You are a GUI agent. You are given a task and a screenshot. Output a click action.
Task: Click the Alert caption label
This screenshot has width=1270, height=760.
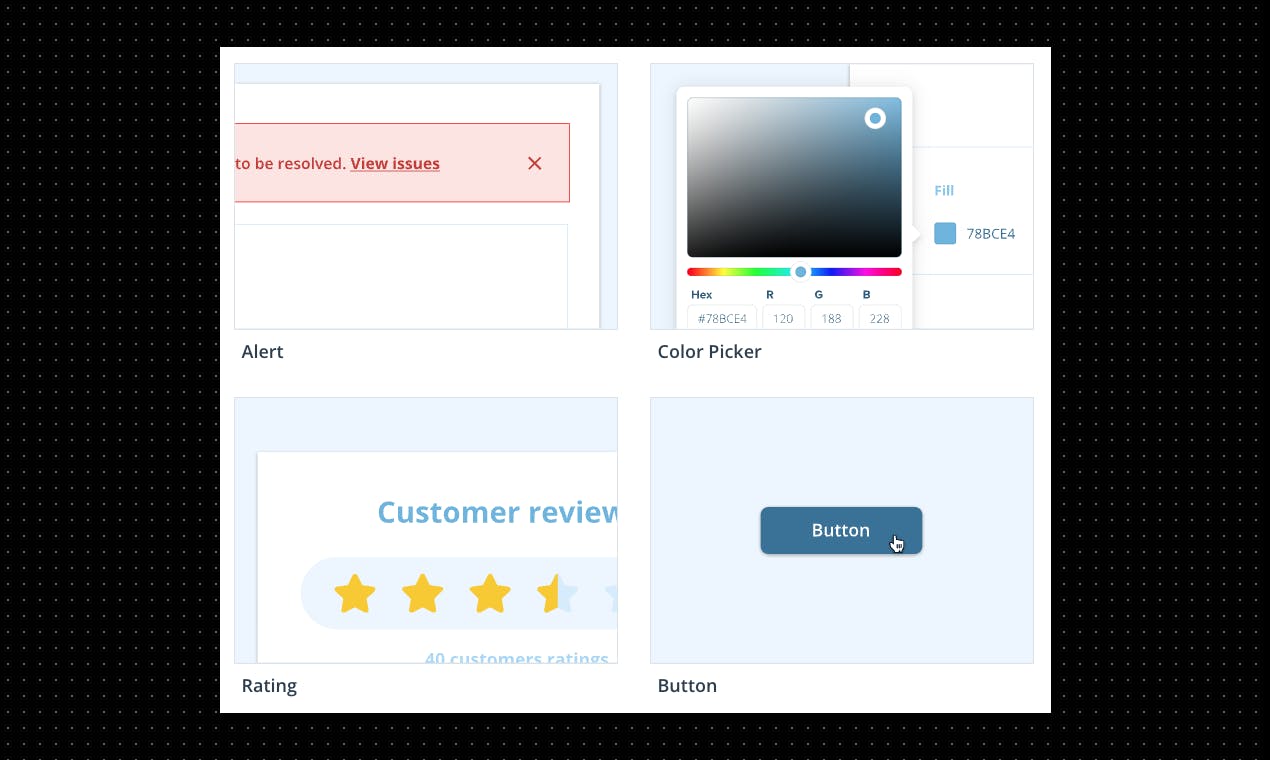[x=263, y=352]
